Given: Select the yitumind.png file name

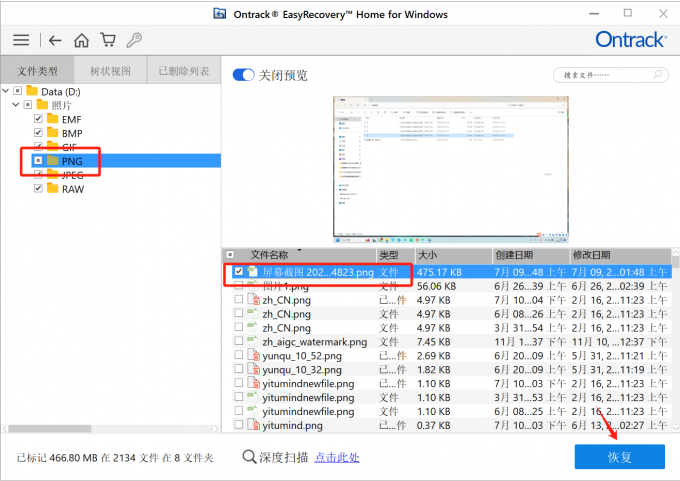Looking at the screenshot, I should 292,425.
